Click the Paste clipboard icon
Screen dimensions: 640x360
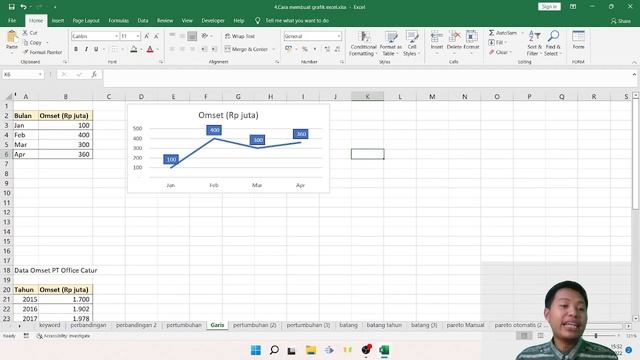coord(12,37)
